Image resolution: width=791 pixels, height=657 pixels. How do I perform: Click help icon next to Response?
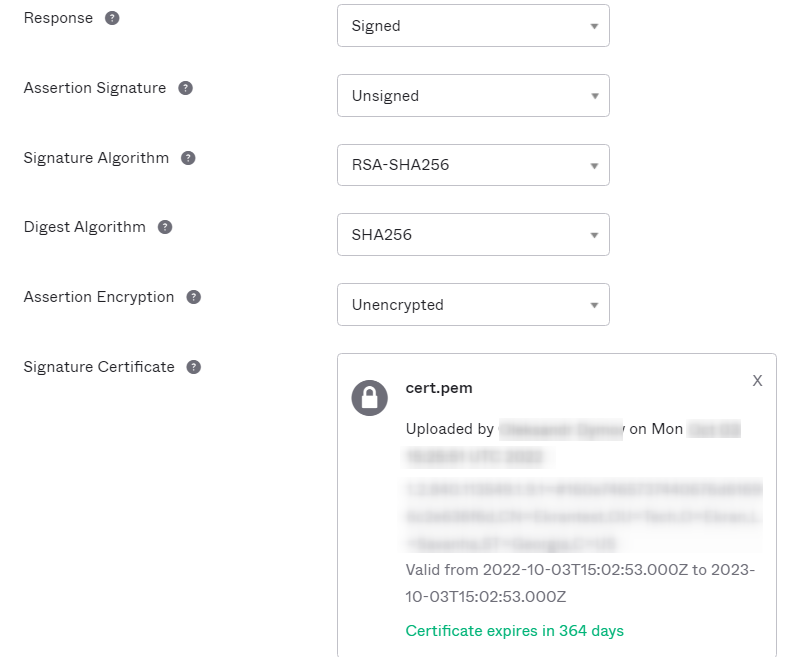(x=112, y=18)
